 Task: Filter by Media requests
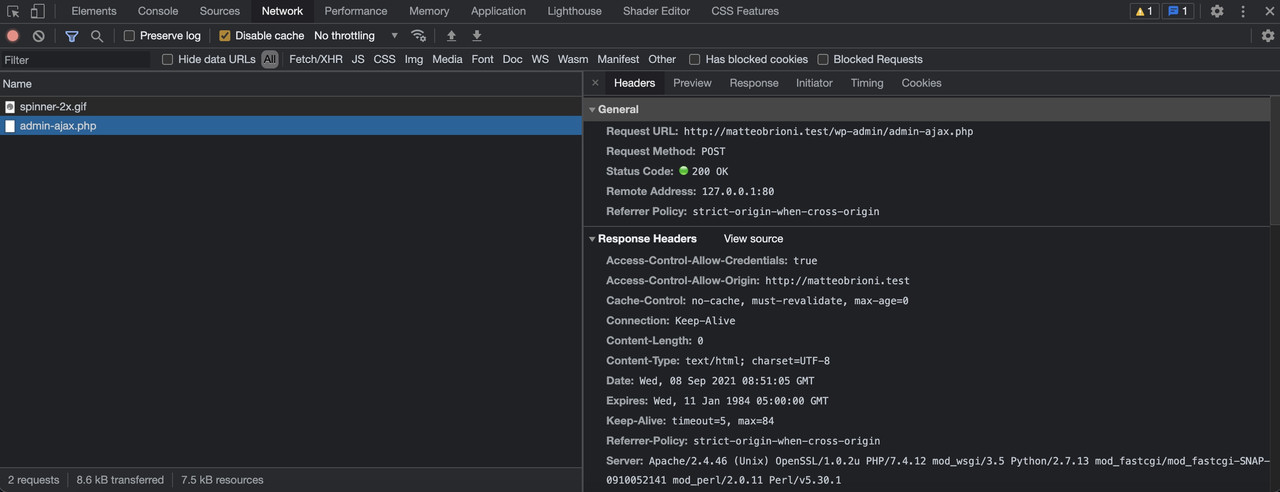[x=447, y=59]
